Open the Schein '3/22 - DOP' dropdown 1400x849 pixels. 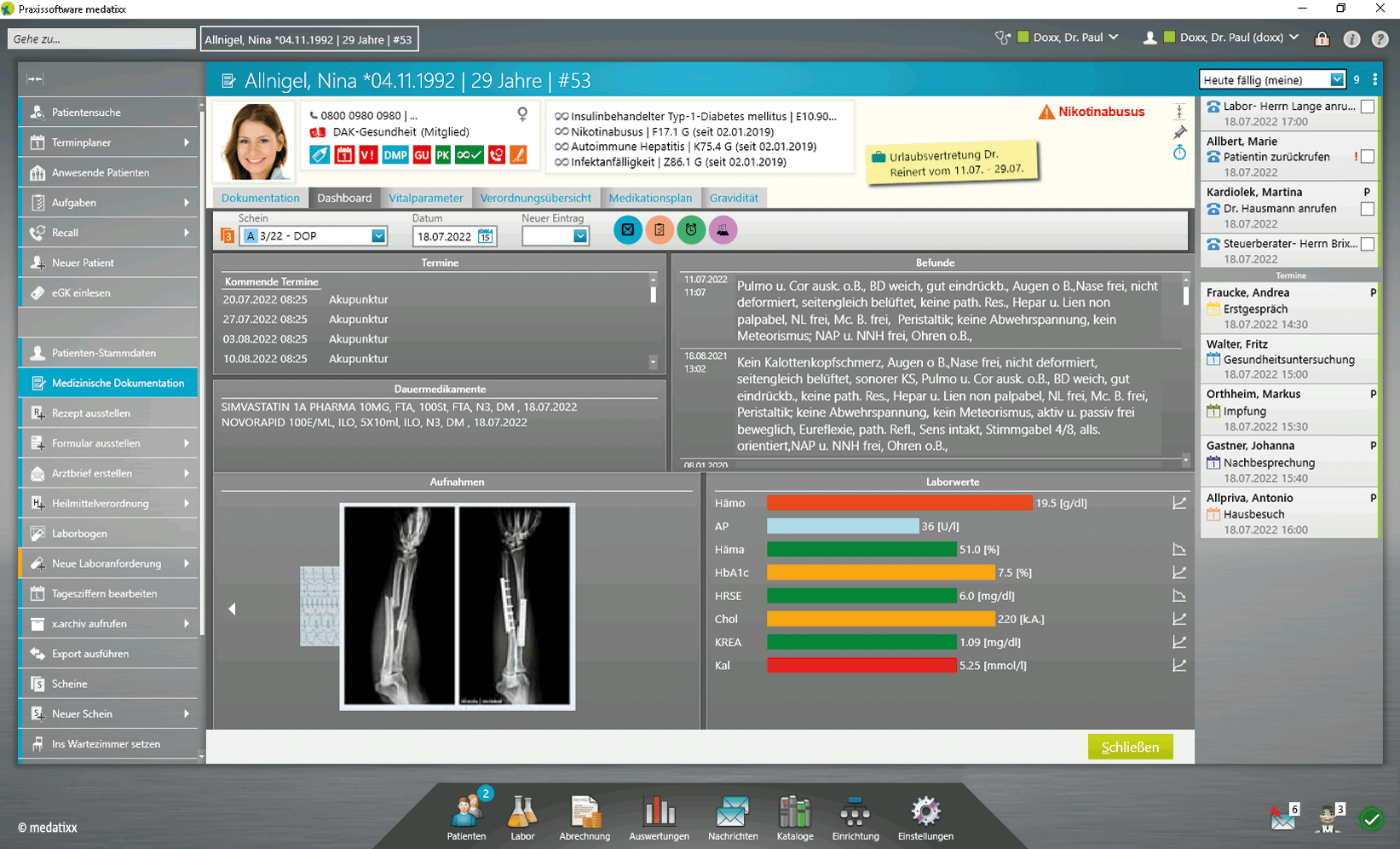point(378,236)
